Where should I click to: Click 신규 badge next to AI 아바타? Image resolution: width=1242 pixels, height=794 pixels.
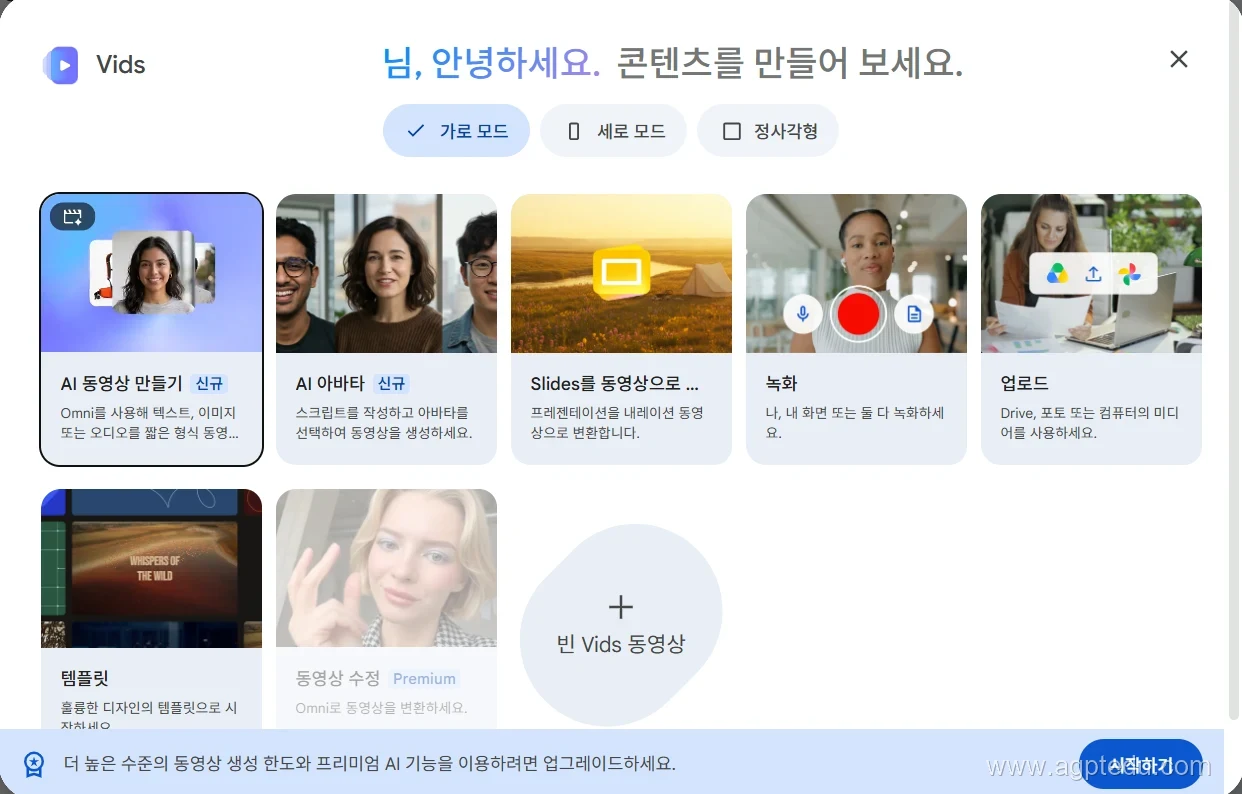[x=391, y=384]
